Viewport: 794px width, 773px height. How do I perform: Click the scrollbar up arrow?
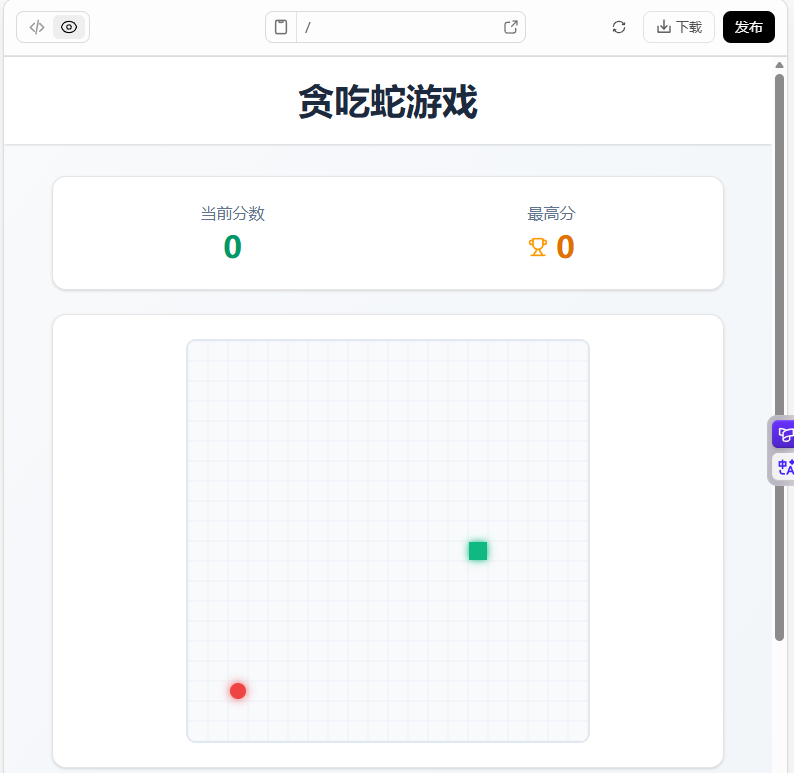coord(780,65)
